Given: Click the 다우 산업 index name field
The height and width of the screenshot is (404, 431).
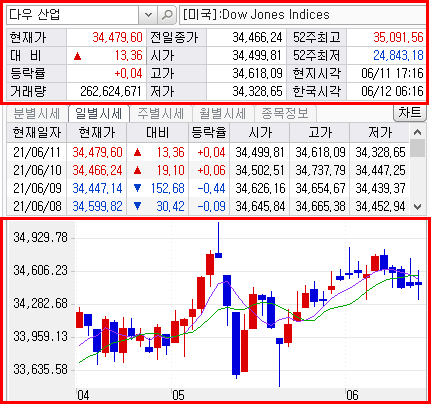Looking at the screenshot, I should pos(72,15).
